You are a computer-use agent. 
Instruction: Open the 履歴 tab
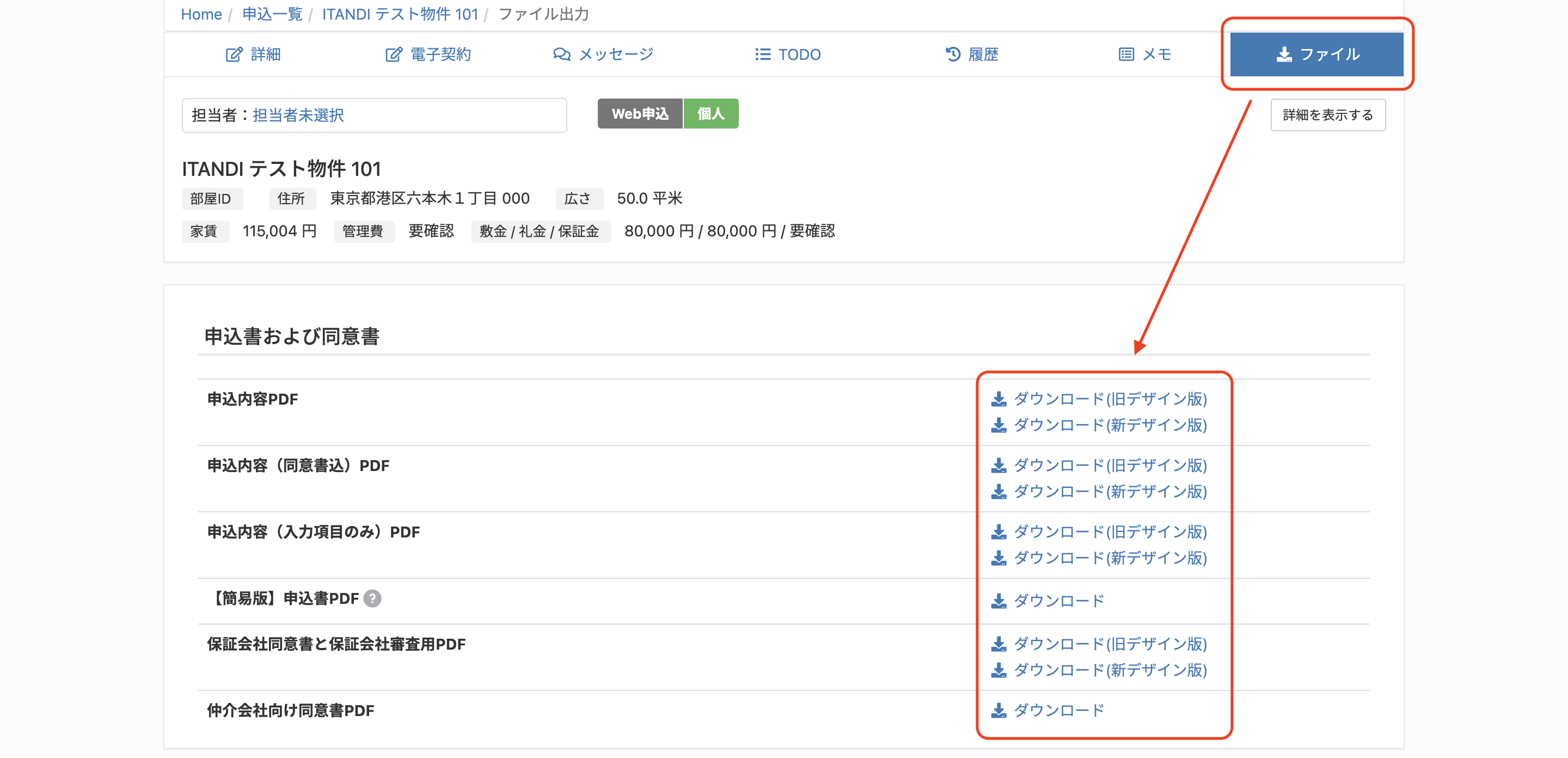(971, 54)
